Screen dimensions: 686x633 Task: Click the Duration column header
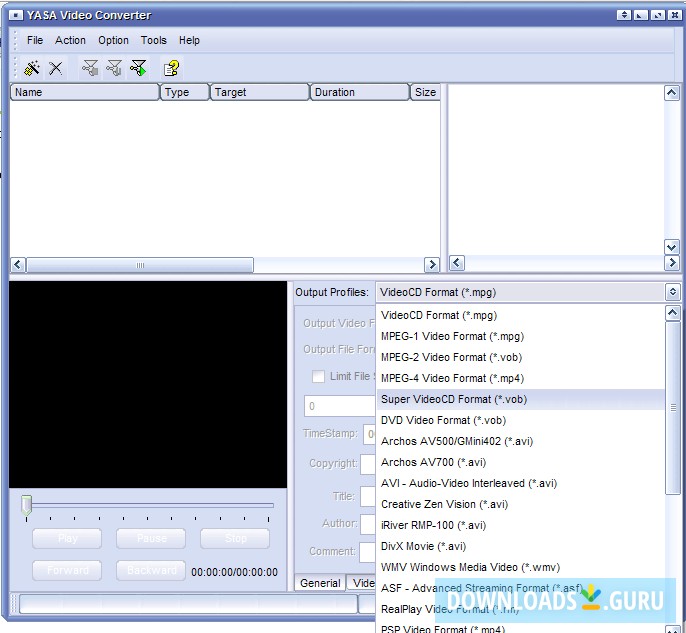(x=360, y=92)
